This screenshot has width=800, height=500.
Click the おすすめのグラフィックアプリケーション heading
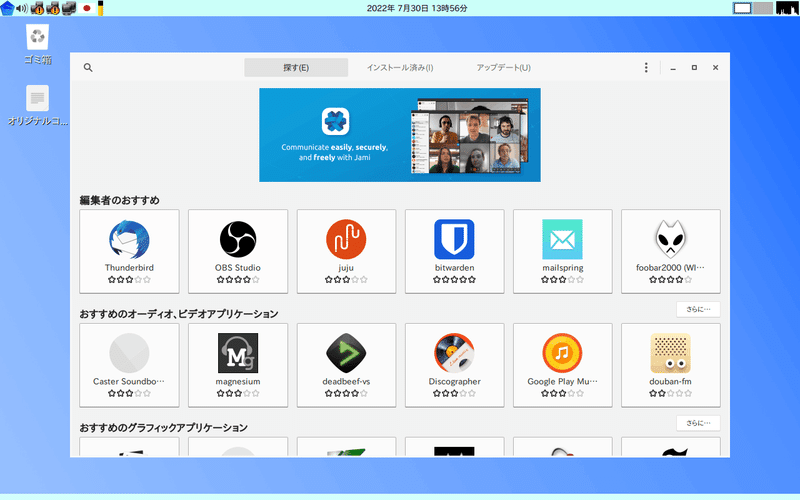[163, 428]
